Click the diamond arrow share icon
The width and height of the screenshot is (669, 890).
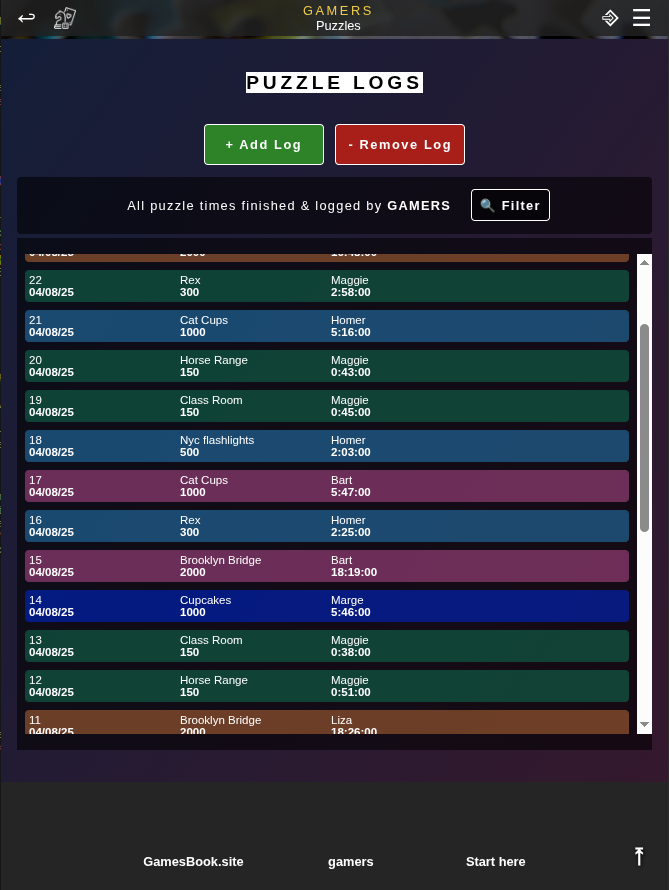(x=610, y=18)
